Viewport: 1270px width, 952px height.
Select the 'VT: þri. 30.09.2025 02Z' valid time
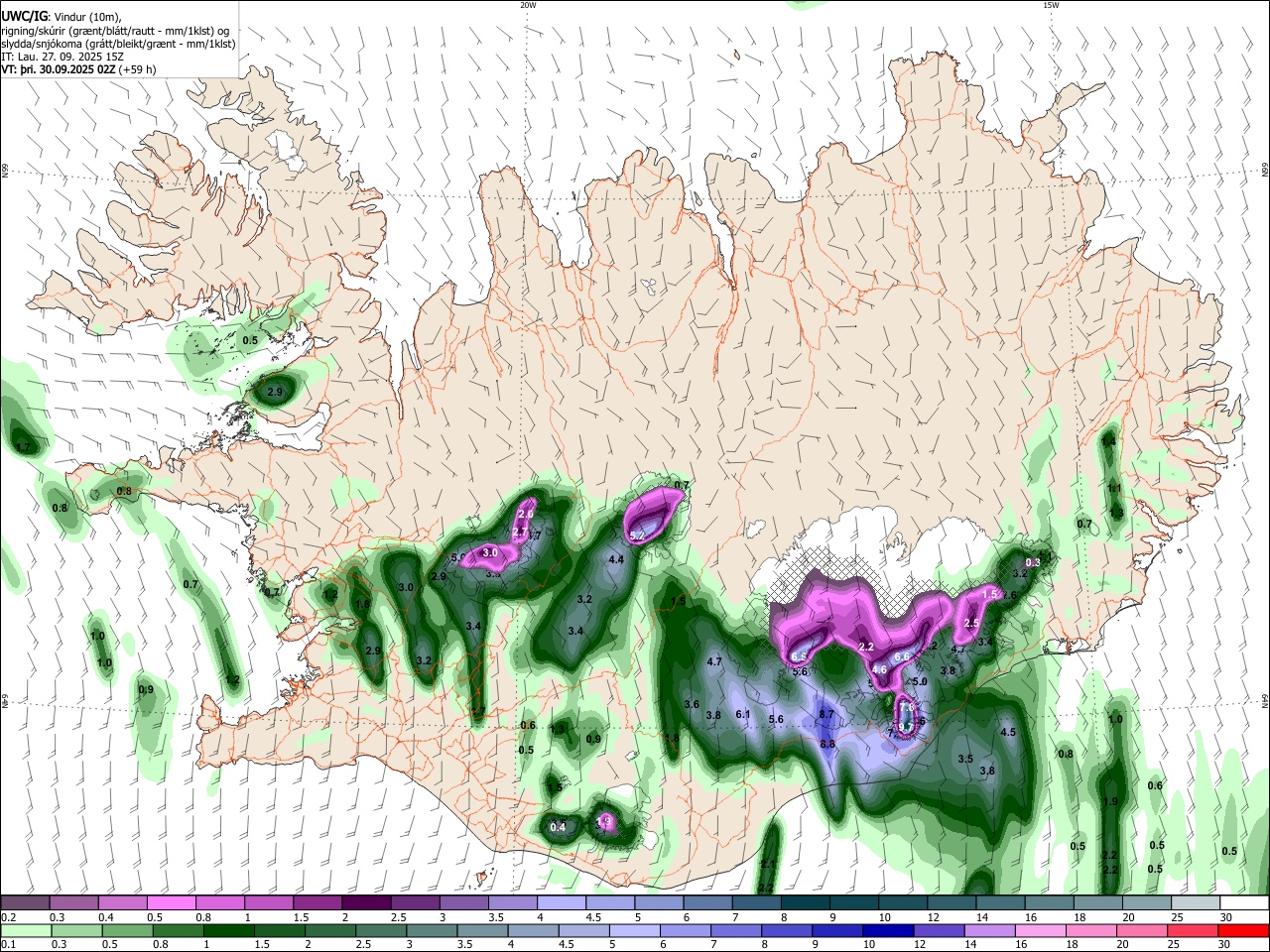pos(59,69)
